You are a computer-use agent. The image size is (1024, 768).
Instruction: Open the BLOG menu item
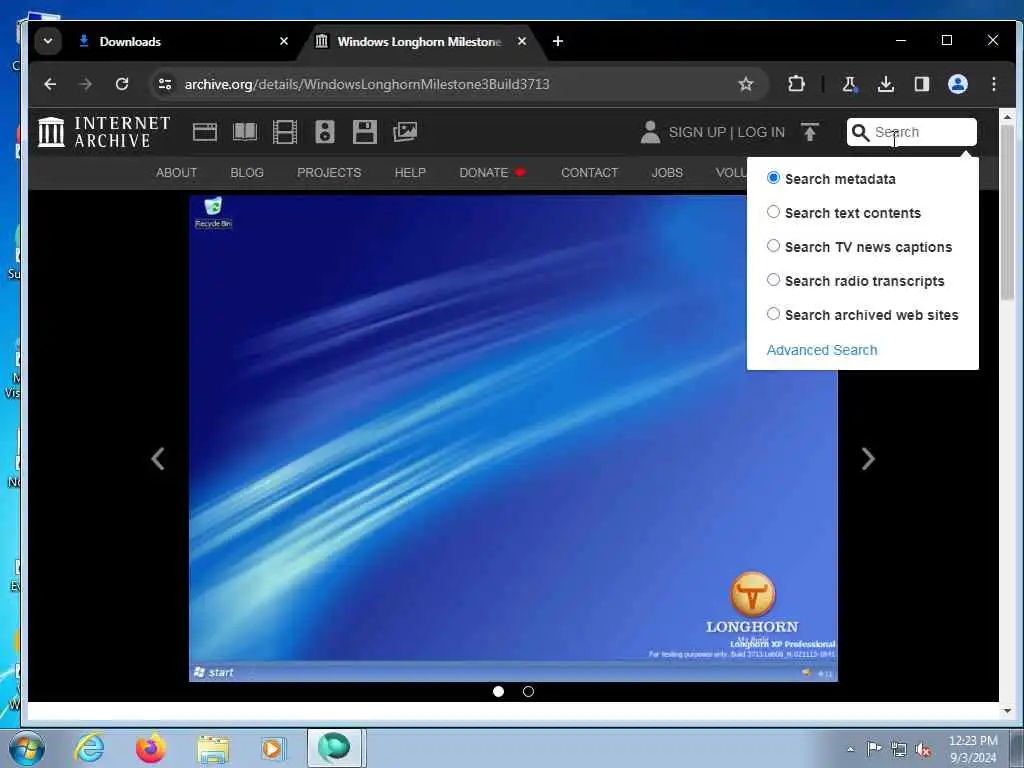(247, 172)
